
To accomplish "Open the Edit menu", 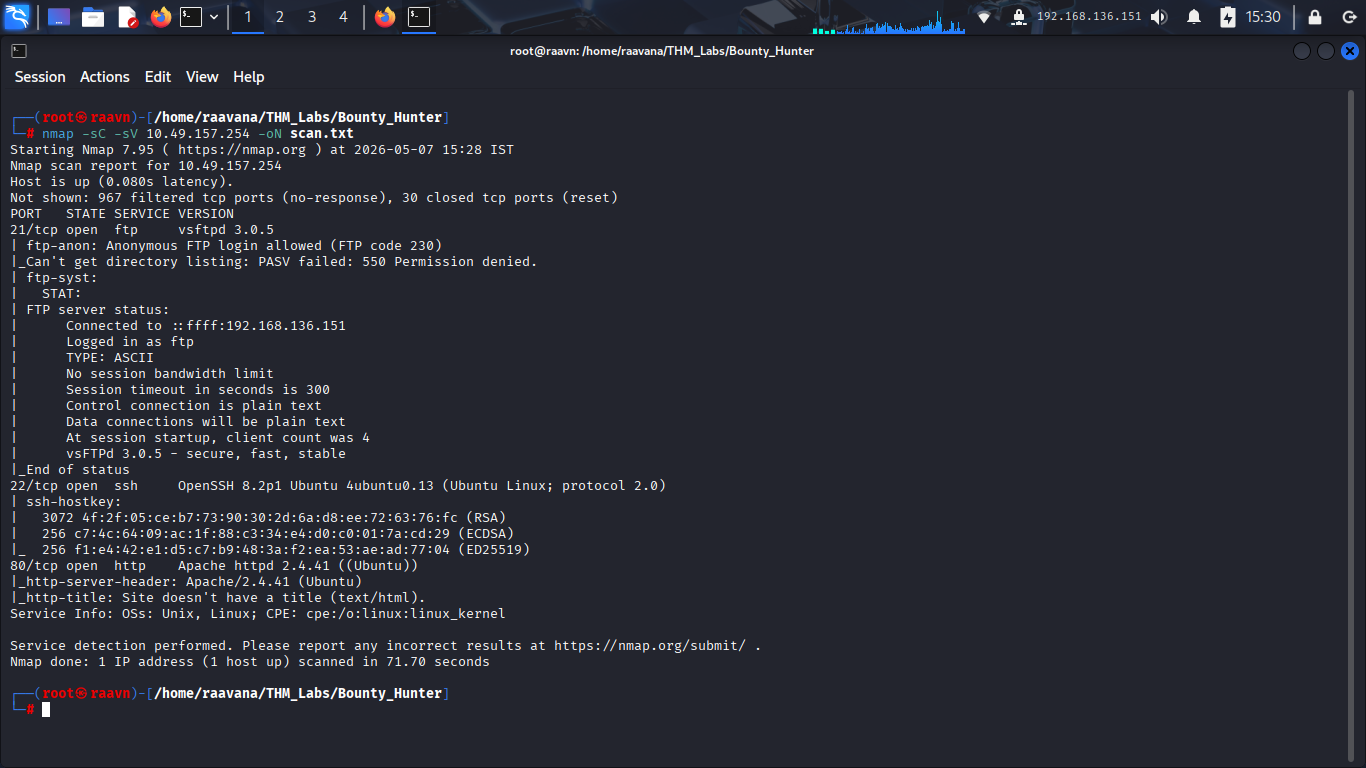I will (x=158, y=77).
